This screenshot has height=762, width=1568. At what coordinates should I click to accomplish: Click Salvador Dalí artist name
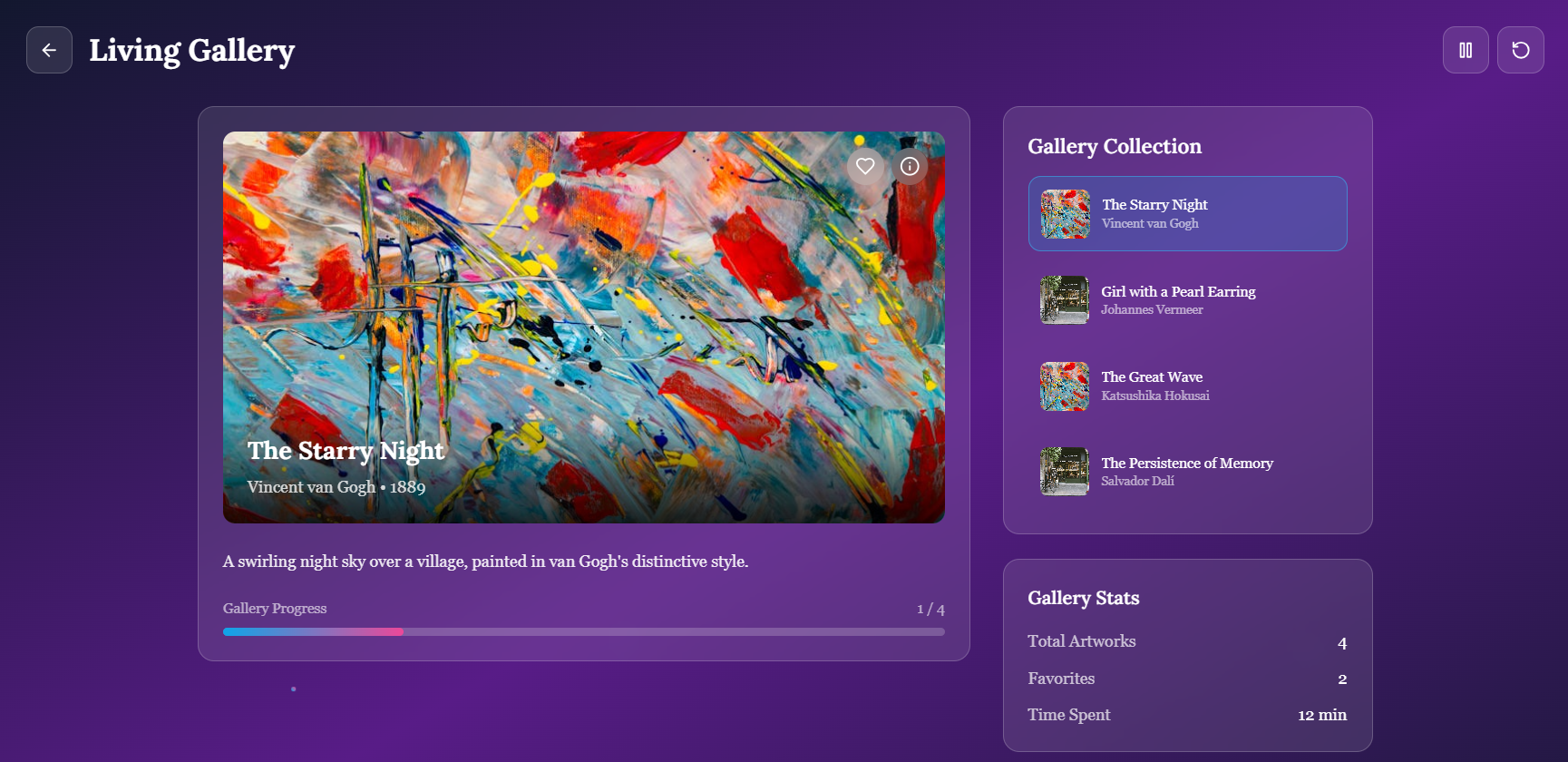tap(1137, 482)
